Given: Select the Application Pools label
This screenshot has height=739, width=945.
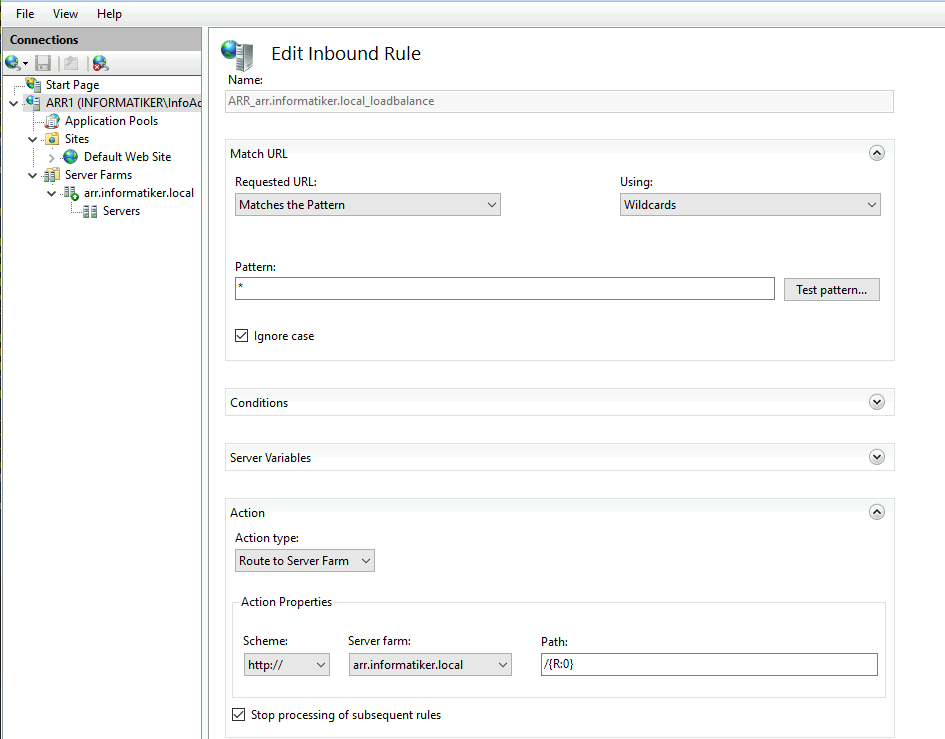Looking at the screenshot, I should click(111, 121).
